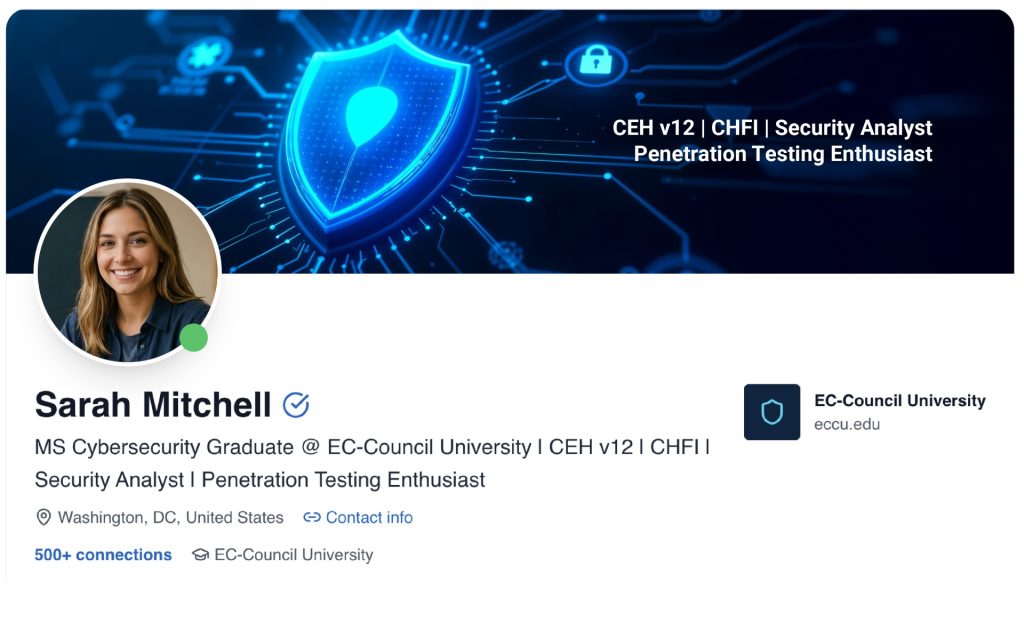The width and height of the screenshot is (1024, 639).
Task: Click EC-Council University beside the graduation cap
Action: 293,555
